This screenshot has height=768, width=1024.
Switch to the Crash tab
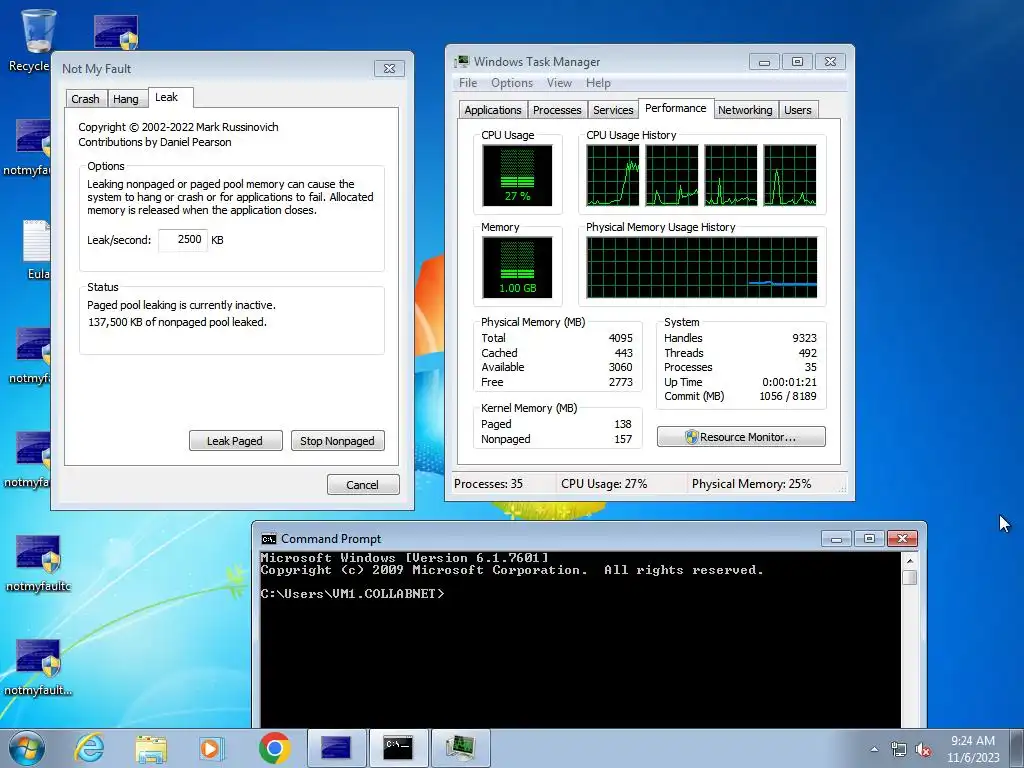tap(86, 99)
